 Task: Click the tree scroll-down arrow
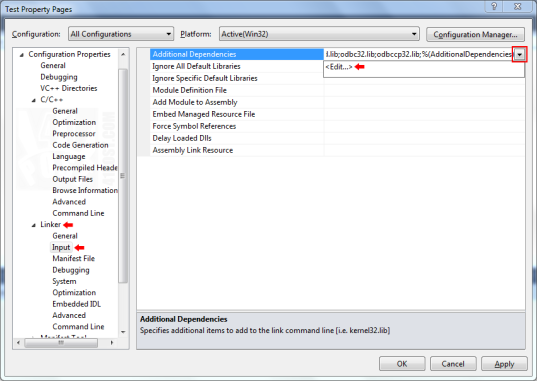(123, 332)
